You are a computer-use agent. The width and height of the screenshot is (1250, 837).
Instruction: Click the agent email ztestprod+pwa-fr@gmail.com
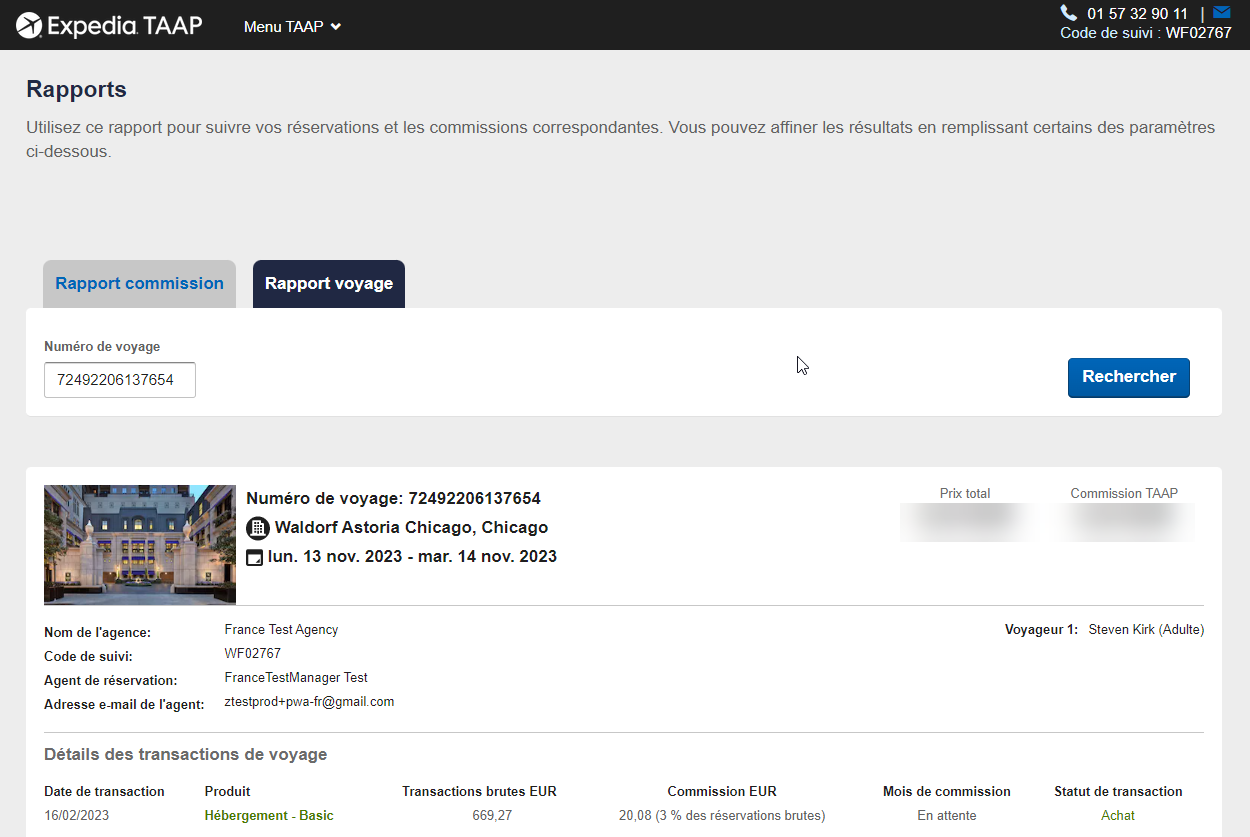(309, 702)
